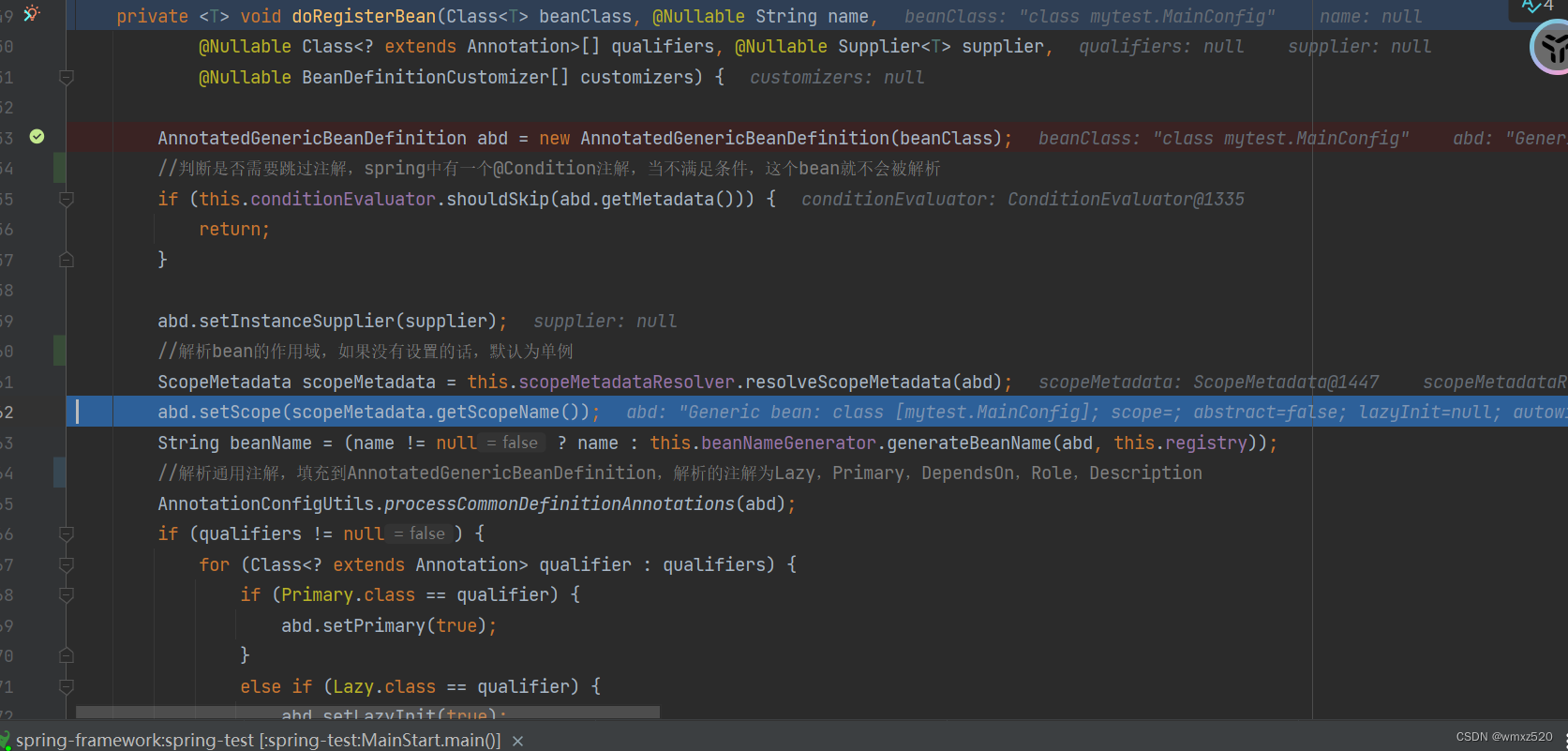Click 'scopeMetadata: ScopeMetadata@1447' inline debug value
The height and width of the screenshot is (751, 1568).
point(1208,382)
